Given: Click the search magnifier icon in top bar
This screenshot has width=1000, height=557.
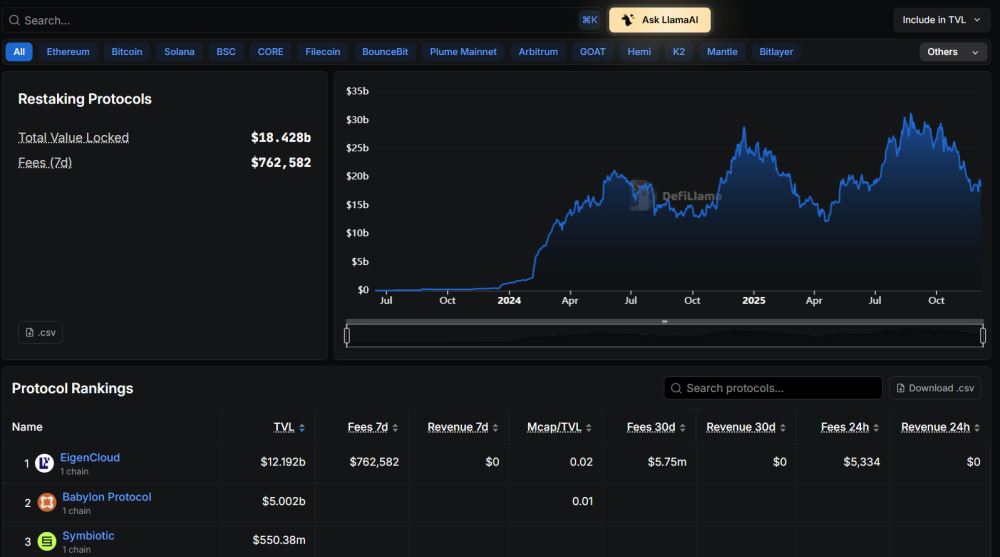Looking at the screenshot, I should tap(14, 20).
